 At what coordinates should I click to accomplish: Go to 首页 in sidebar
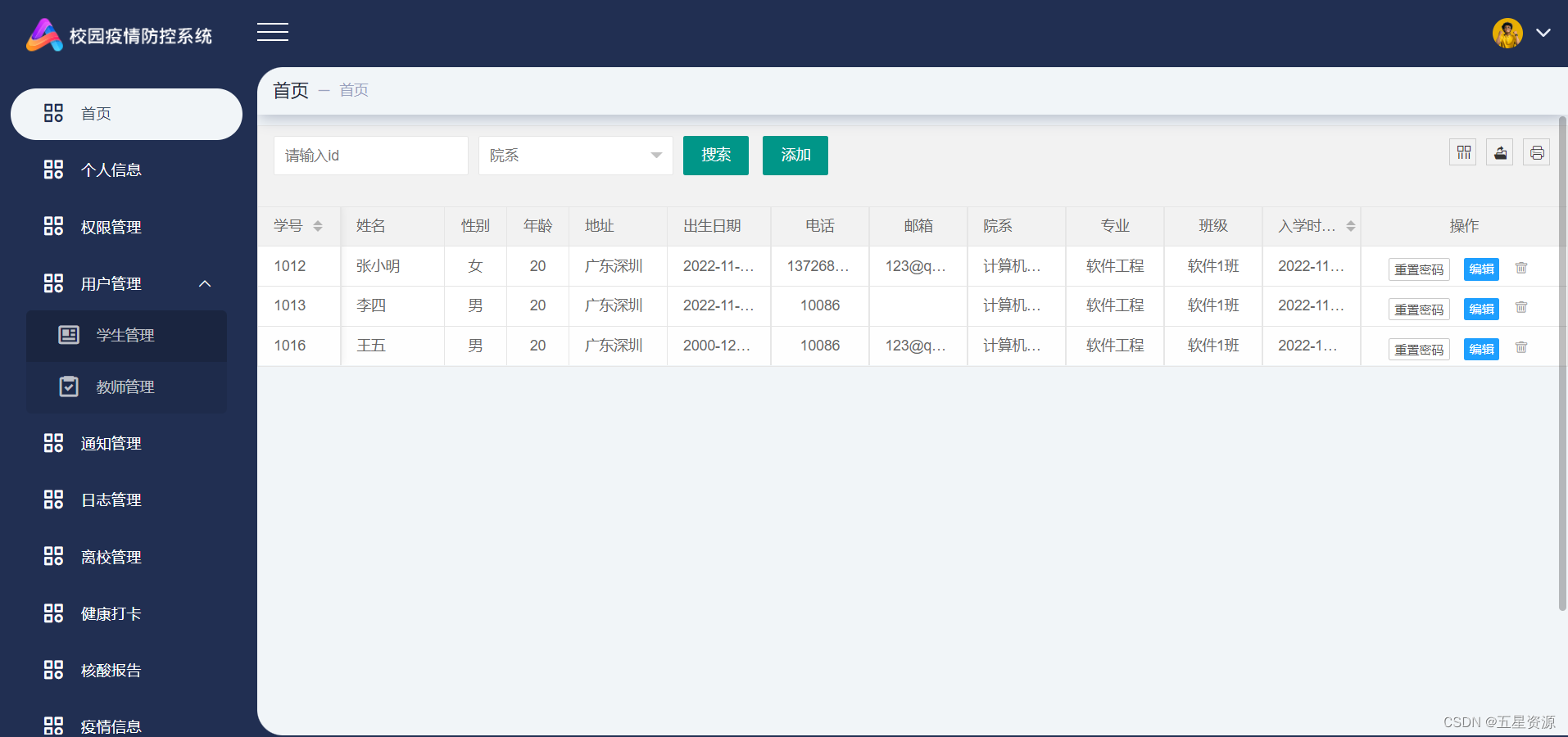tap(126, 114)
